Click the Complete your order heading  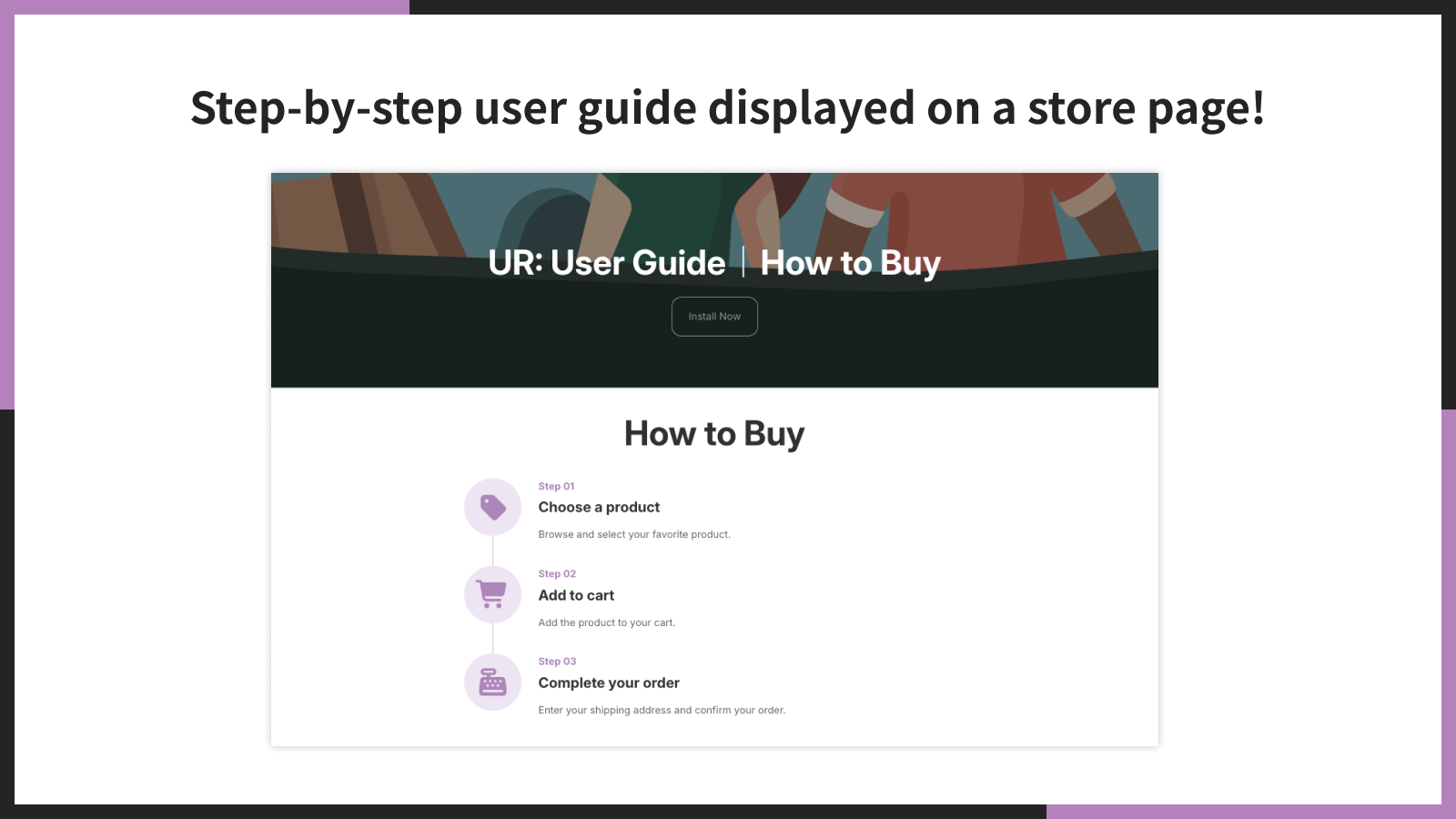609,682
